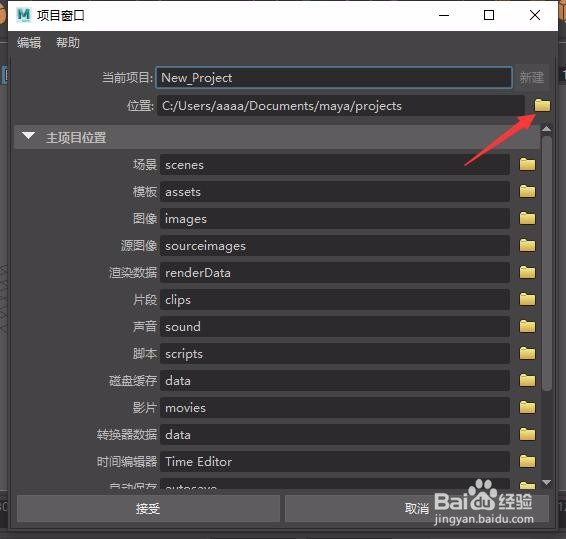Browse folder for assets row
Image resolution: width=566 pixels, height=539 pixels.
(527, 191)
